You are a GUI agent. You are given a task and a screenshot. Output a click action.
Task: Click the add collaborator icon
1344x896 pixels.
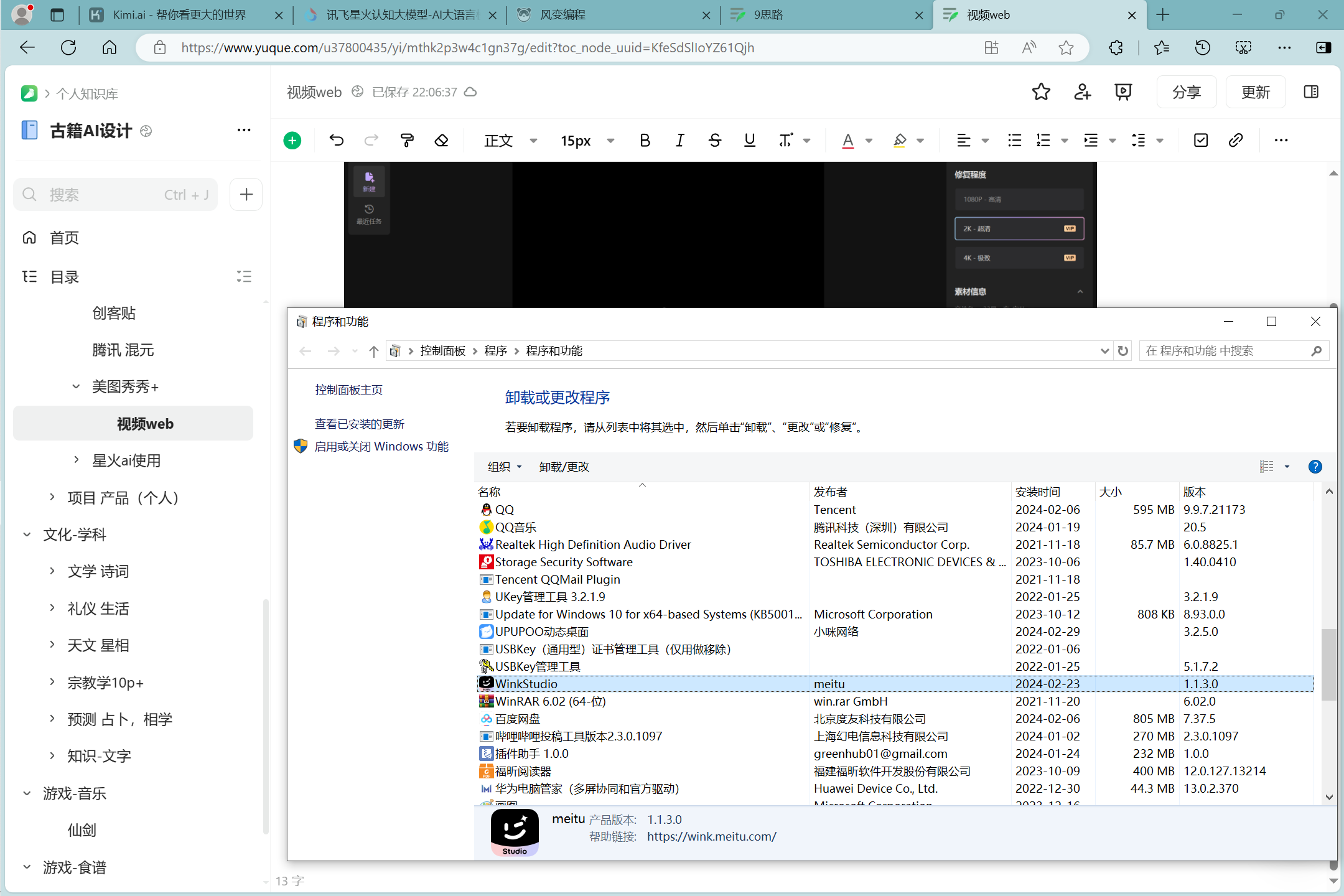click(x=1082, y=92)
